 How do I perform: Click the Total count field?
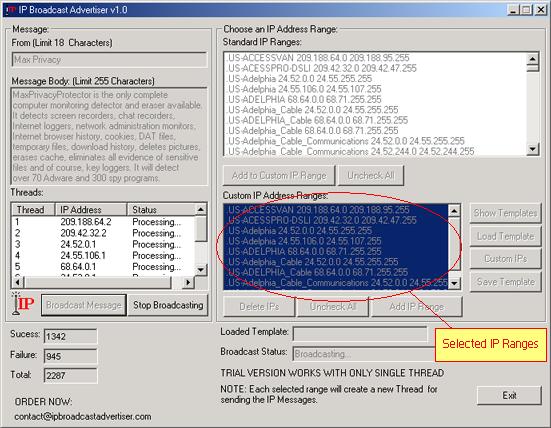click(70, 376)
